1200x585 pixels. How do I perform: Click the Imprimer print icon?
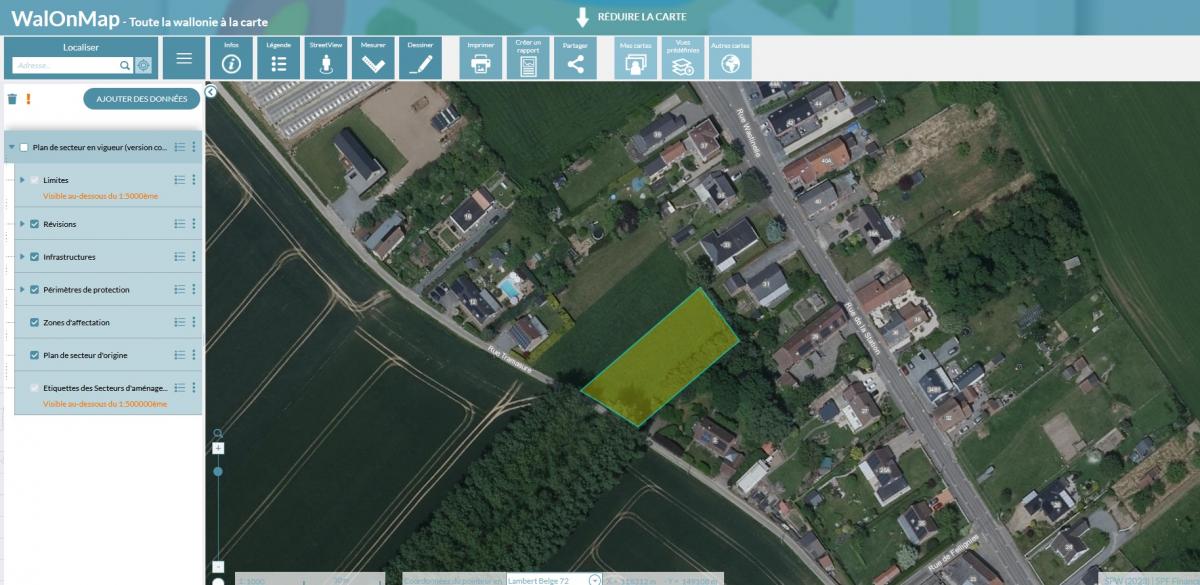[481, 59]
